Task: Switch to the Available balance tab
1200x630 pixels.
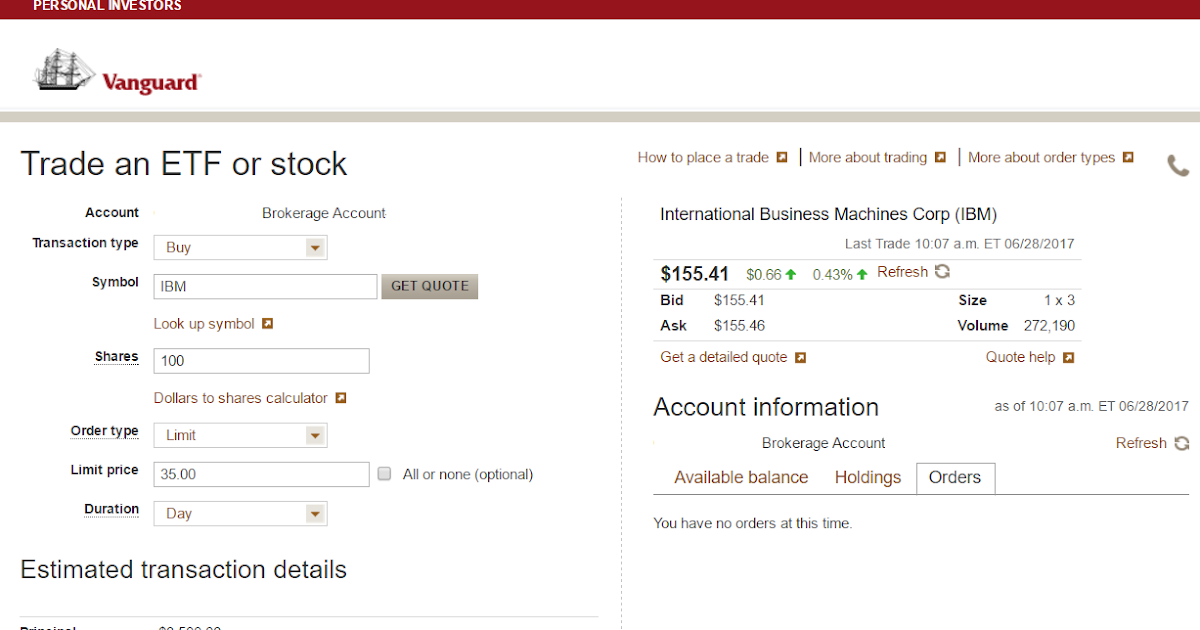Action: pyautogui.click(x=741, y=478)
